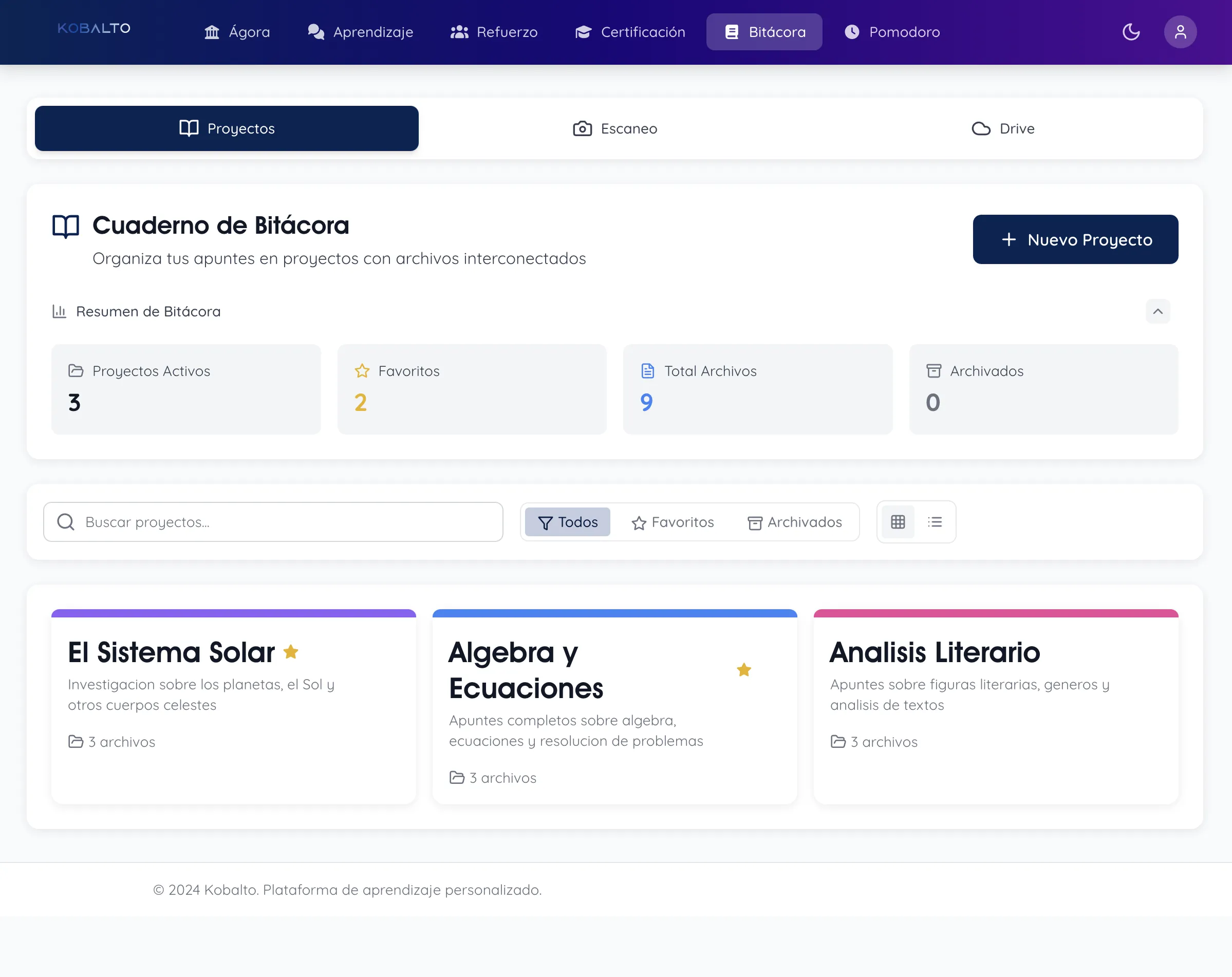Navigate to Certificación section
The width and height of the screenshot is (1232, 977).
630,32
